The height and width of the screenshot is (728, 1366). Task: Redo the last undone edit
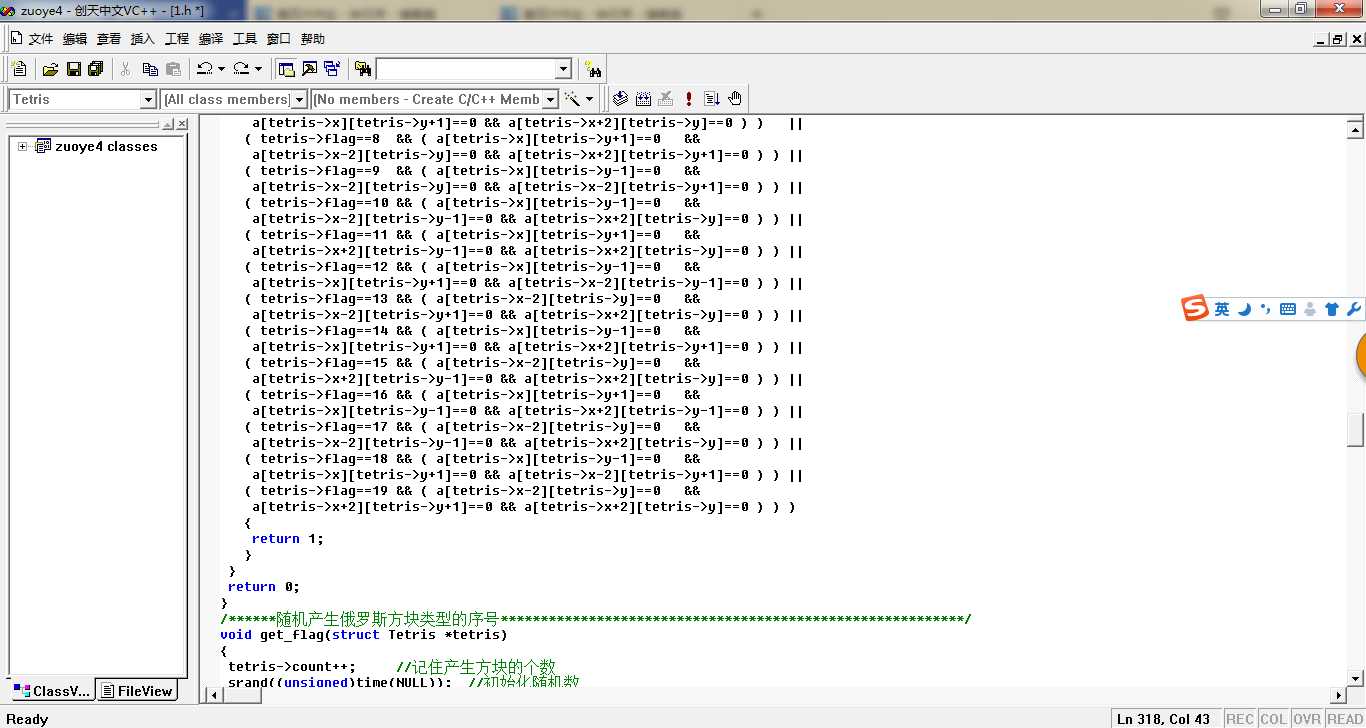(x=241, y=69)
